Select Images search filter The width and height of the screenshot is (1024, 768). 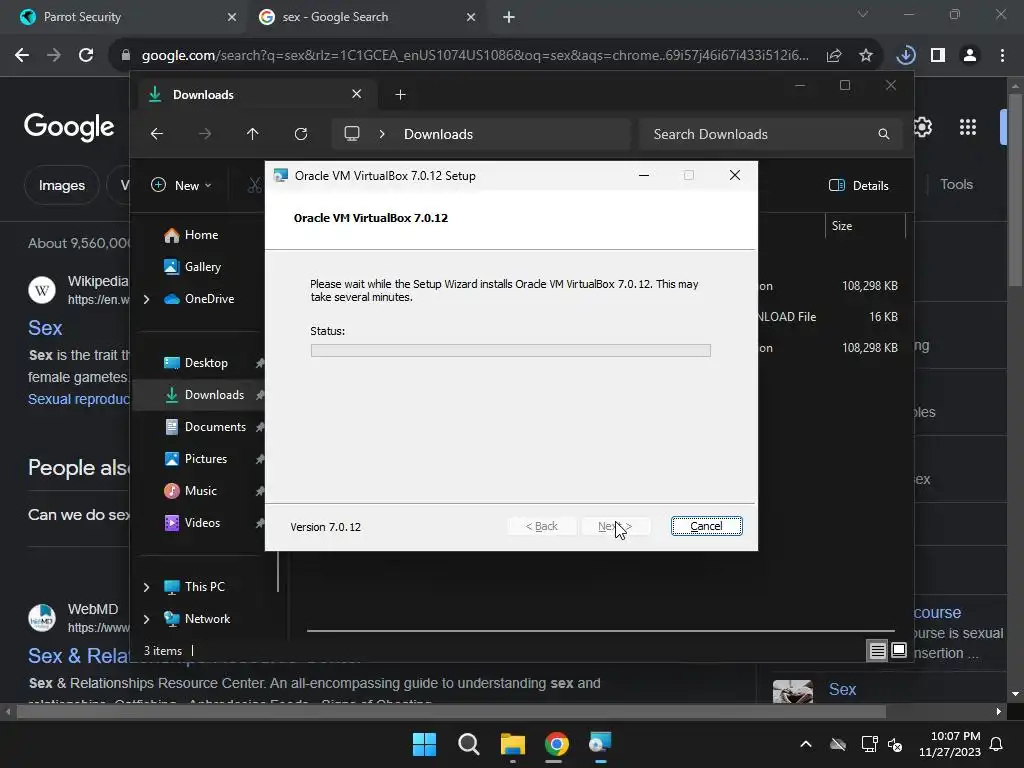(x=61, y=185)
